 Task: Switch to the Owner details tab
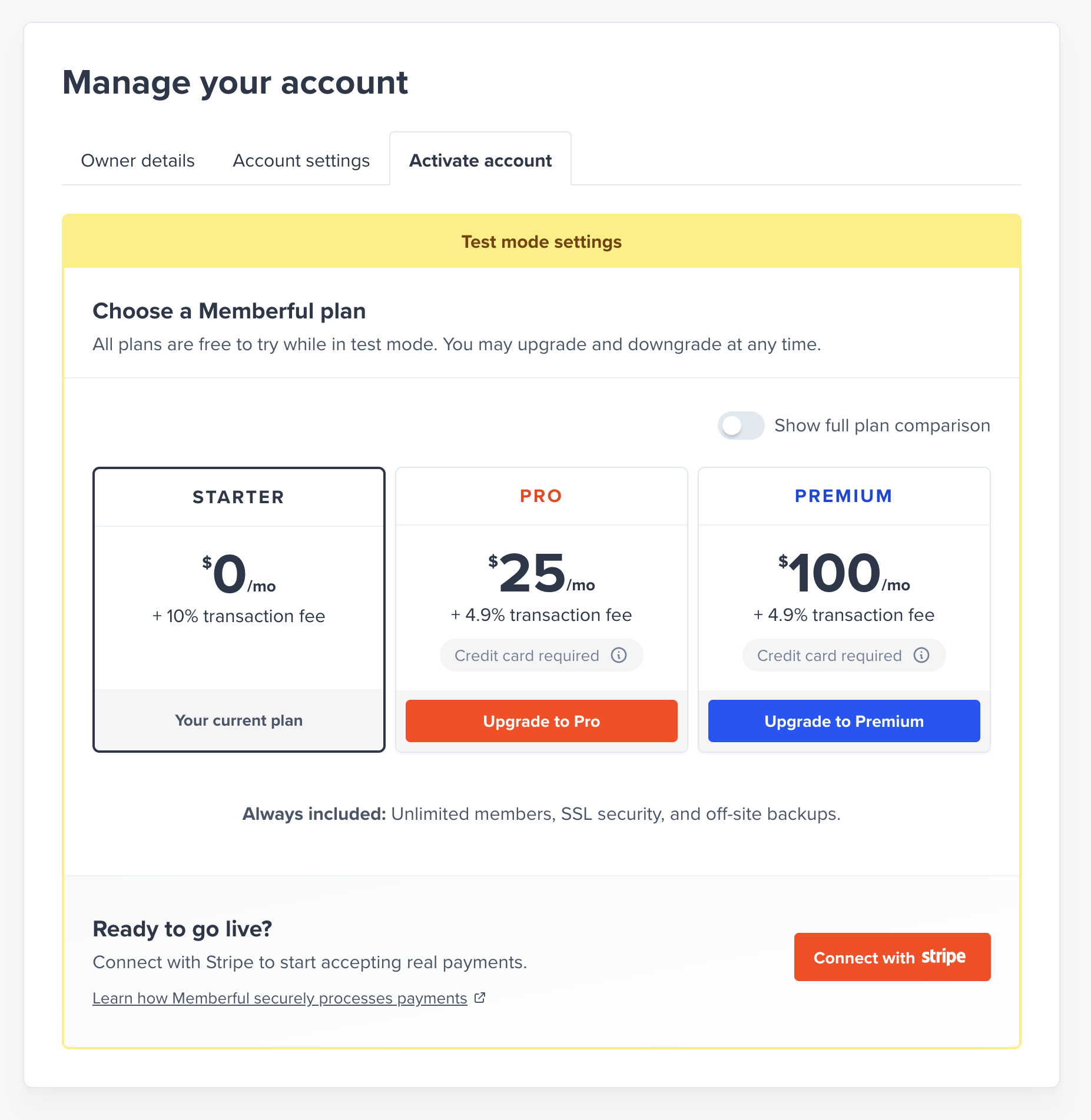(137, 160)
